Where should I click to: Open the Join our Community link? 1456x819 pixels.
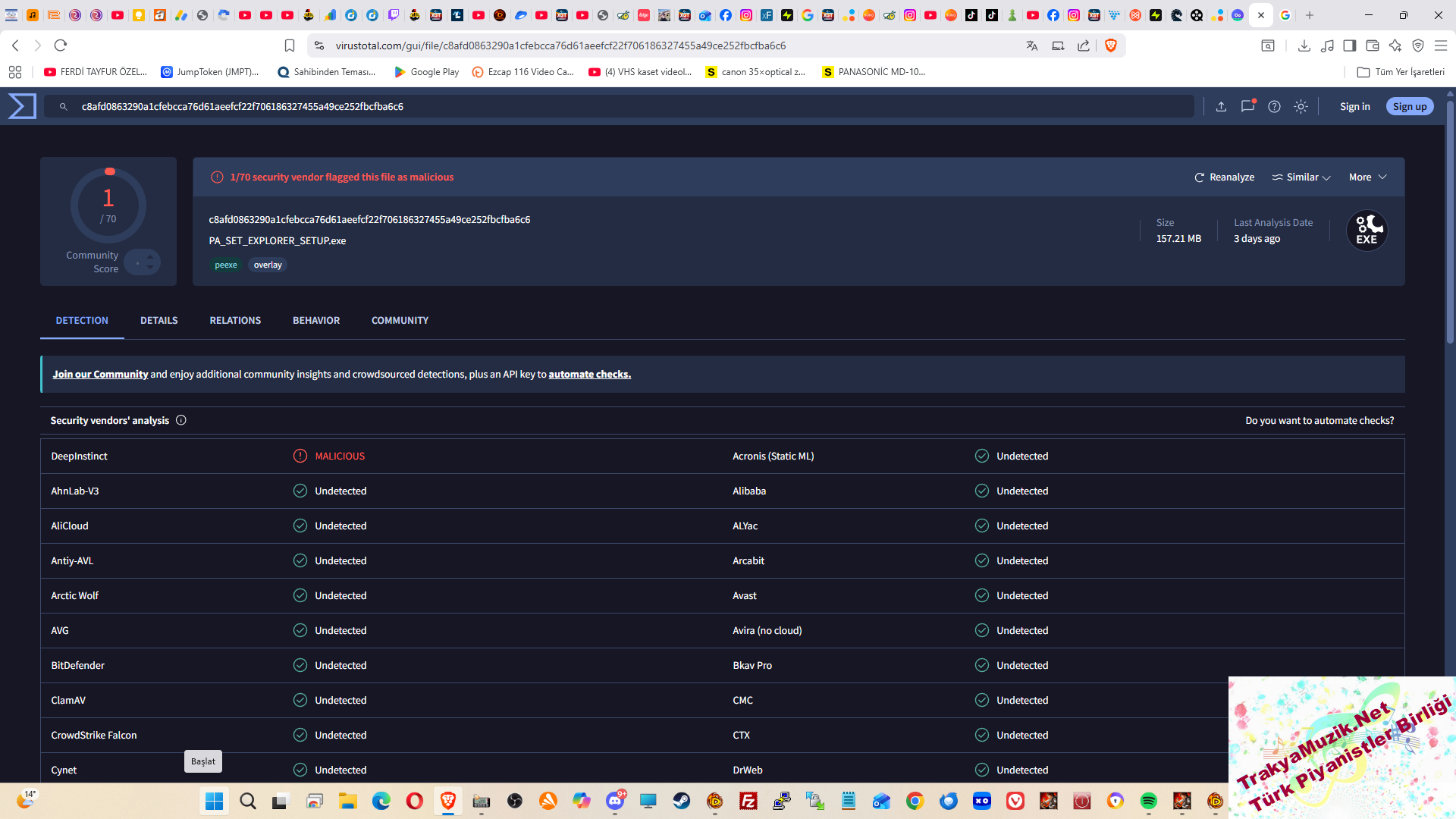(100, 375)
